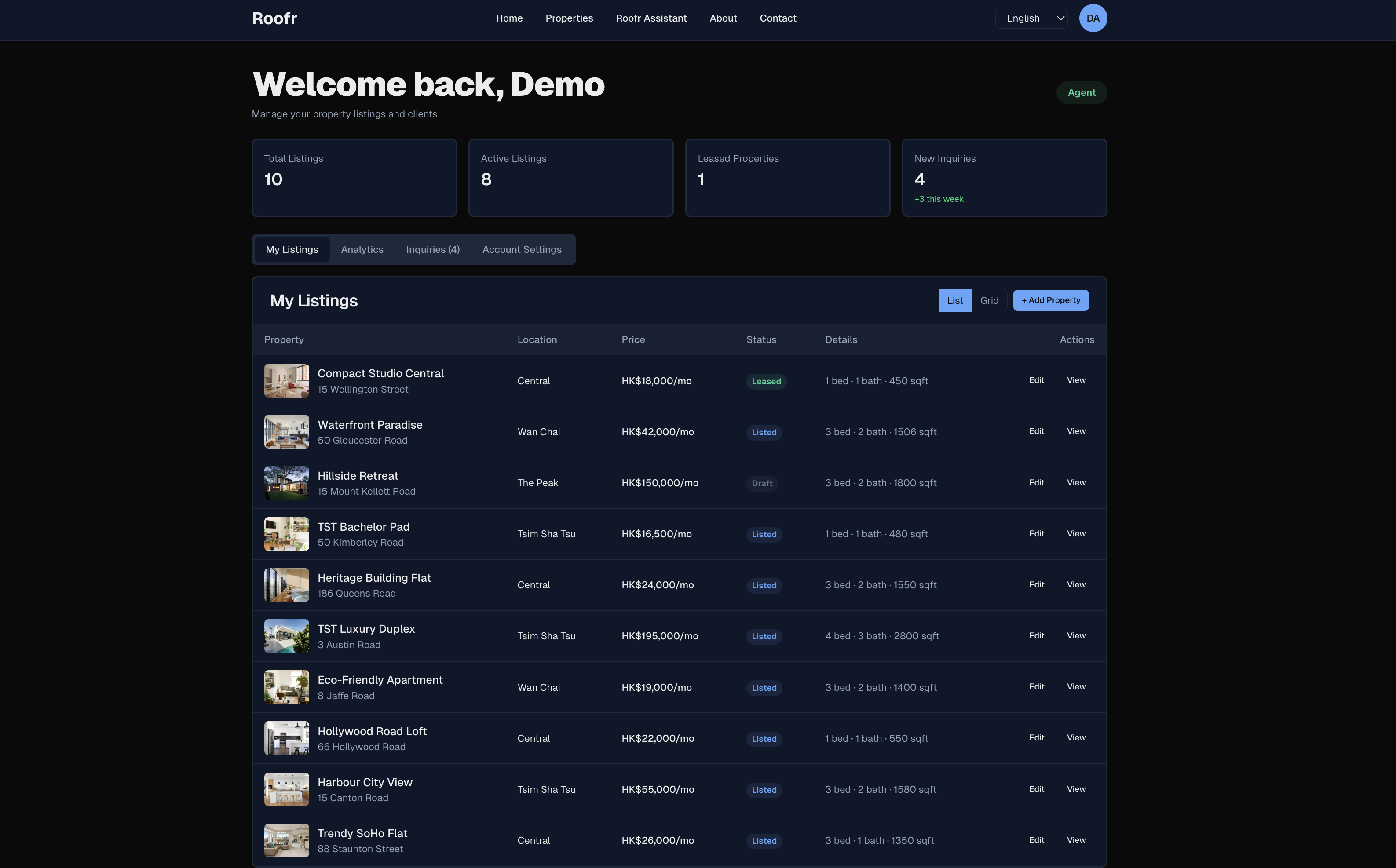This screenshot has height=868, width=1396.
Task: Click the Roofr logo
Action: point(274,18)
